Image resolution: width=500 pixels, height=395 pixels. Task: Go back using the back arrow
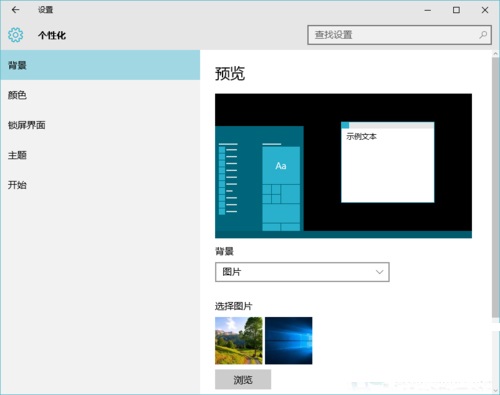coord(15,10)
